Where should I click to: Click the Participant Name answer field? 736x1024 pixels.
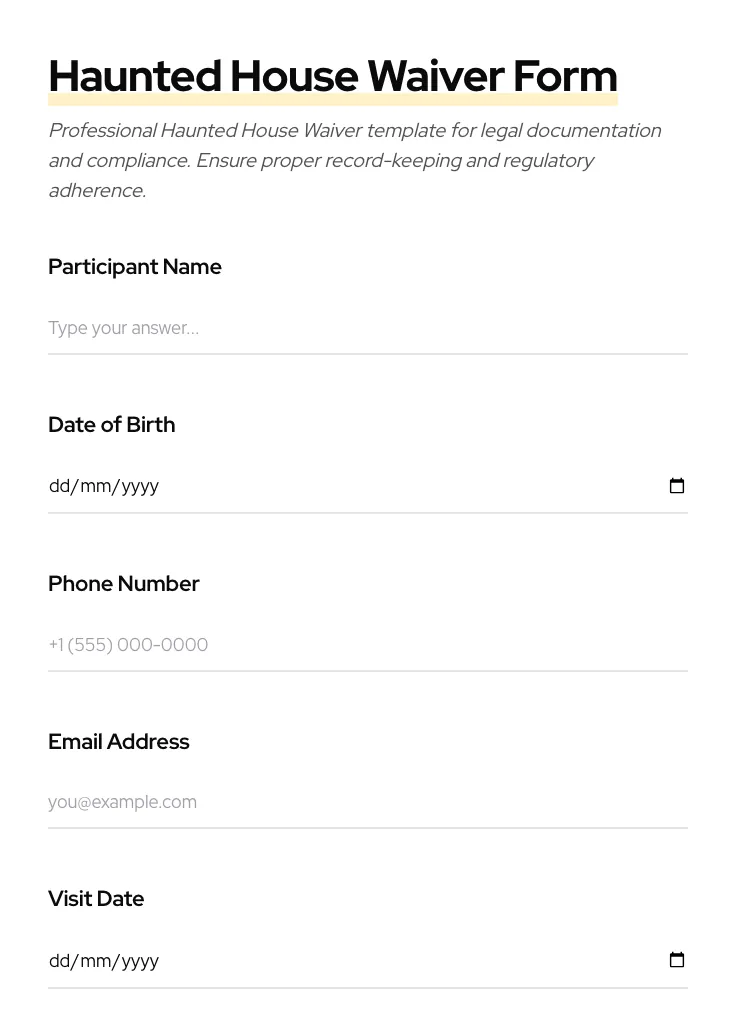point(367,328)
